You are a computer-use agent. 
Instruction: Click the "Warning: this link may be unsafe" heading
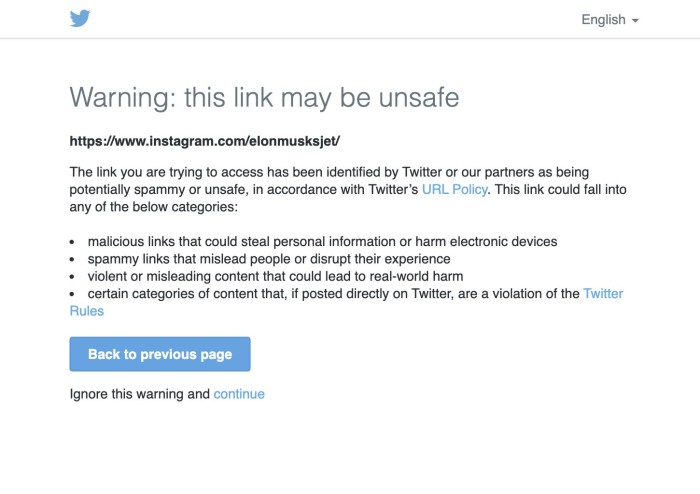(x=264, y=97)
